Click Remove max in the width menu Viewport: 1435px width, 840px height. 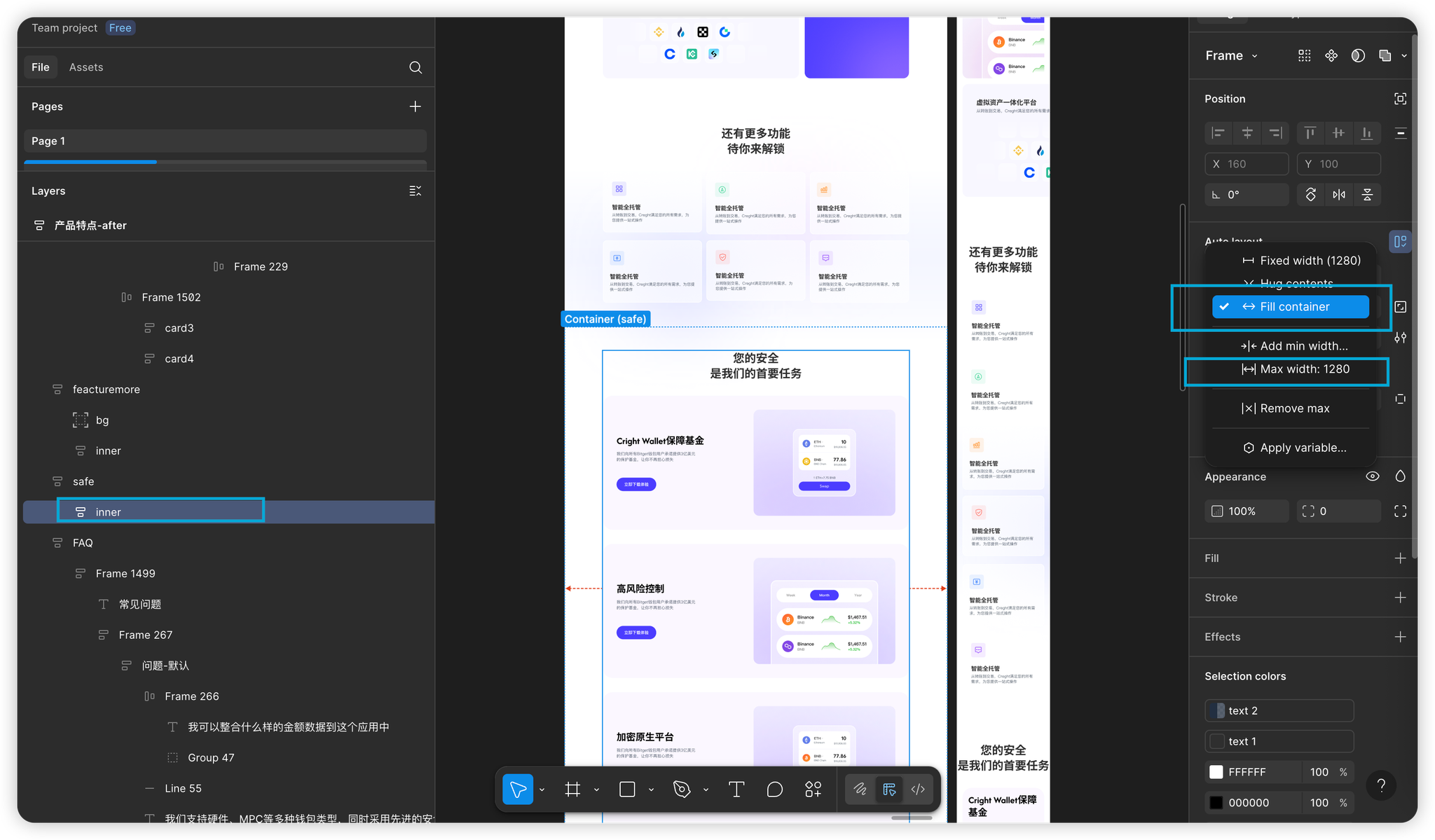(1294, 408)
